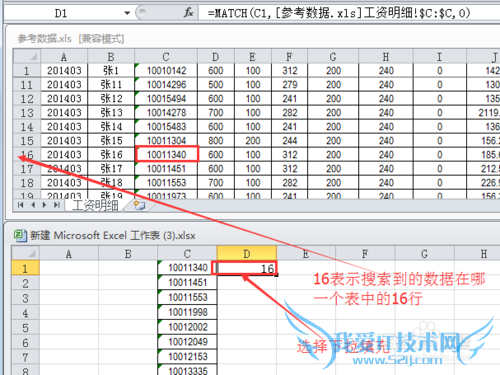
Task: Select column C header in 参考数据 window
Action: tap(166, 57)
